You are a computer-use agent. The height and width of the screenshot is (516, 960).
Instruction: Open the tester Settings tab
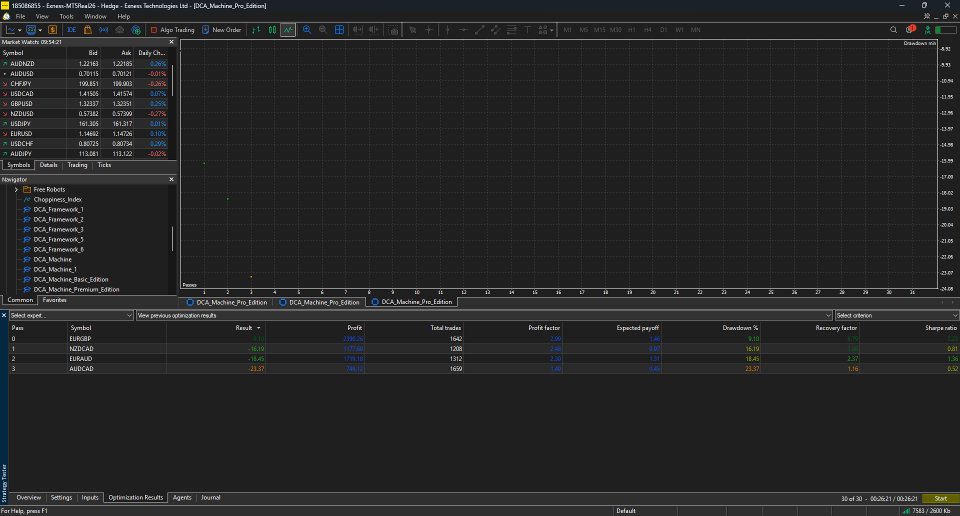61,498
